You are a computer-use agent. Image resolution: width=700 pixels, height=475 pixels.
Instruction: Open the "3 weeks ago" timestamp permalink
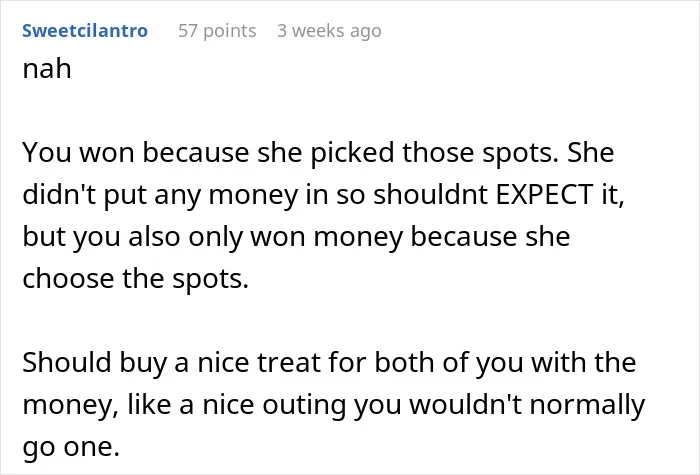tap(329, 31)
